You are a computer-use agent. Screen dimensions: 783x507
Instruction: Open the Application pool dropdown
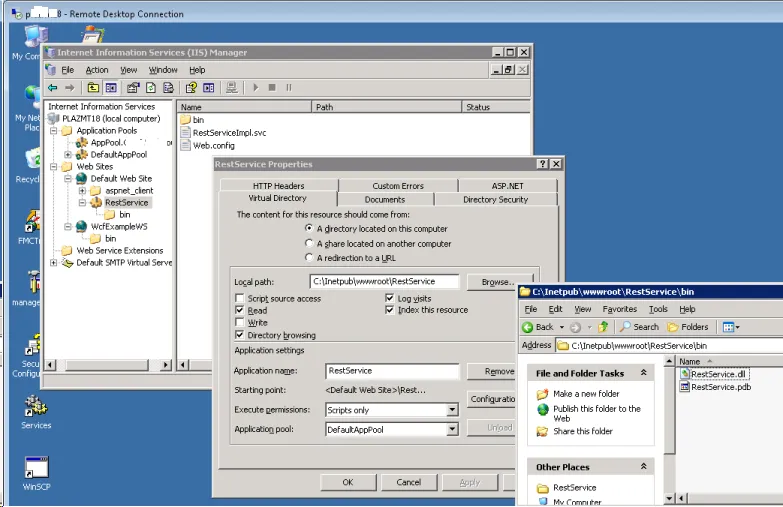[x=452, y=430]
